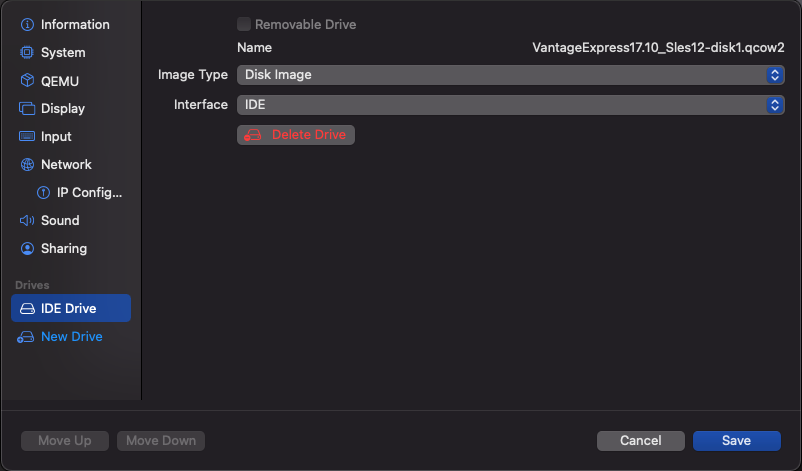Click the Sharing person icon
The image size is (802, 471).
tap(27, 249)
